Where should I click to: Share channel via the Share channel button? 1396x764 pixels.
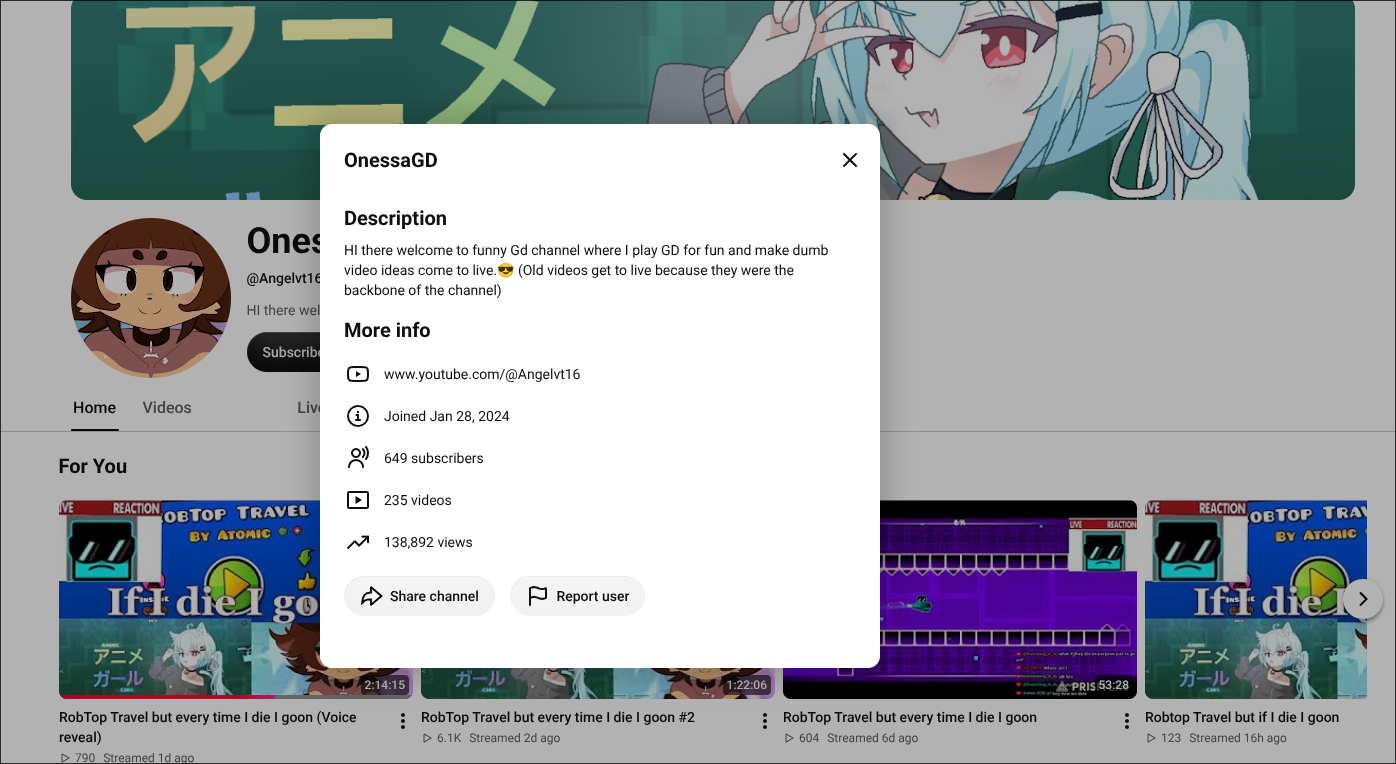tap(419, 596)
